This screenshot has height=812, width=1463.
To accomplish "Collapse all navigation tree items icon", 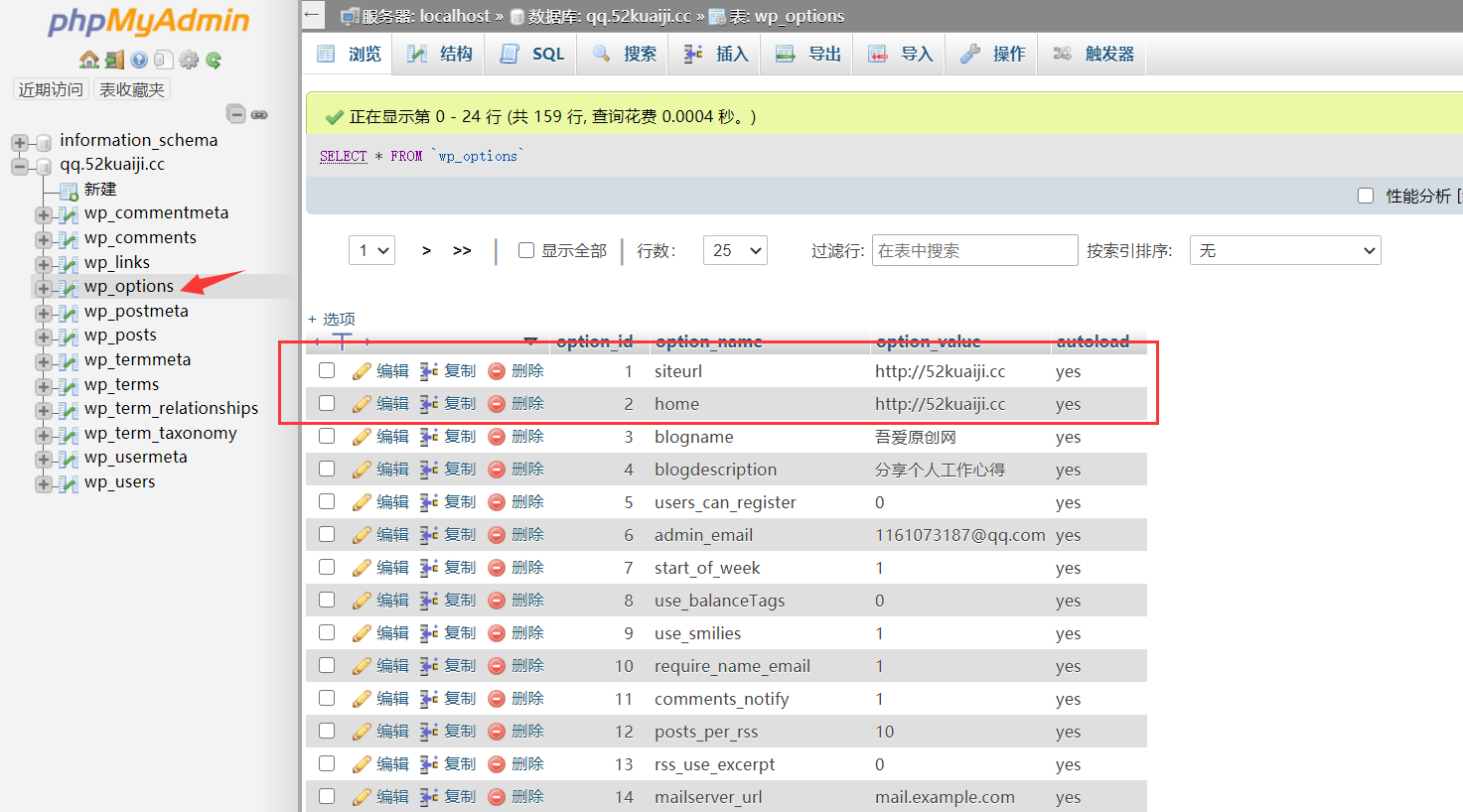I will coord(236,114).
